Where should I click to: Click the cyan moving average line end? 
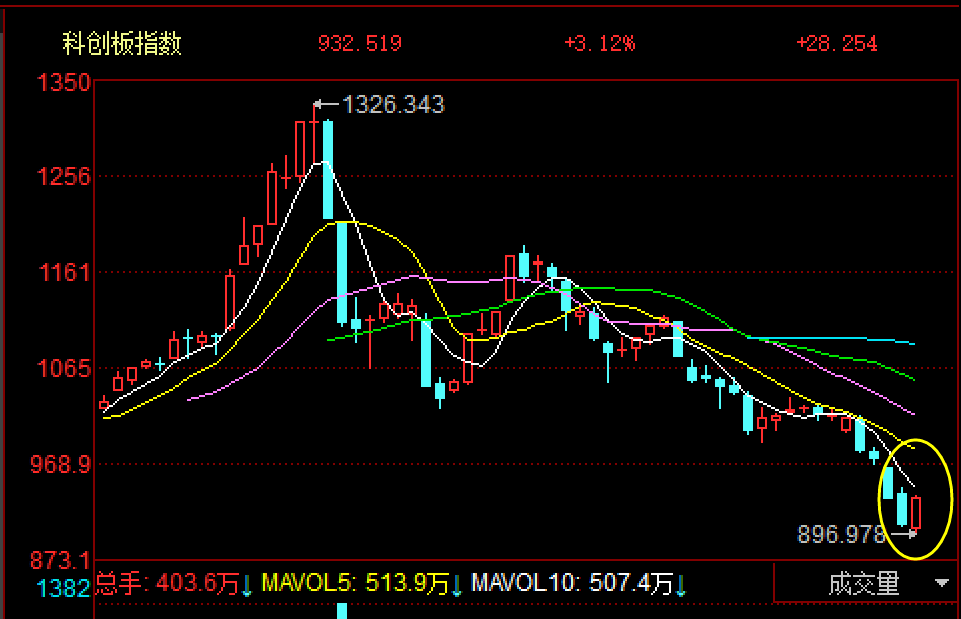point(912,343)
